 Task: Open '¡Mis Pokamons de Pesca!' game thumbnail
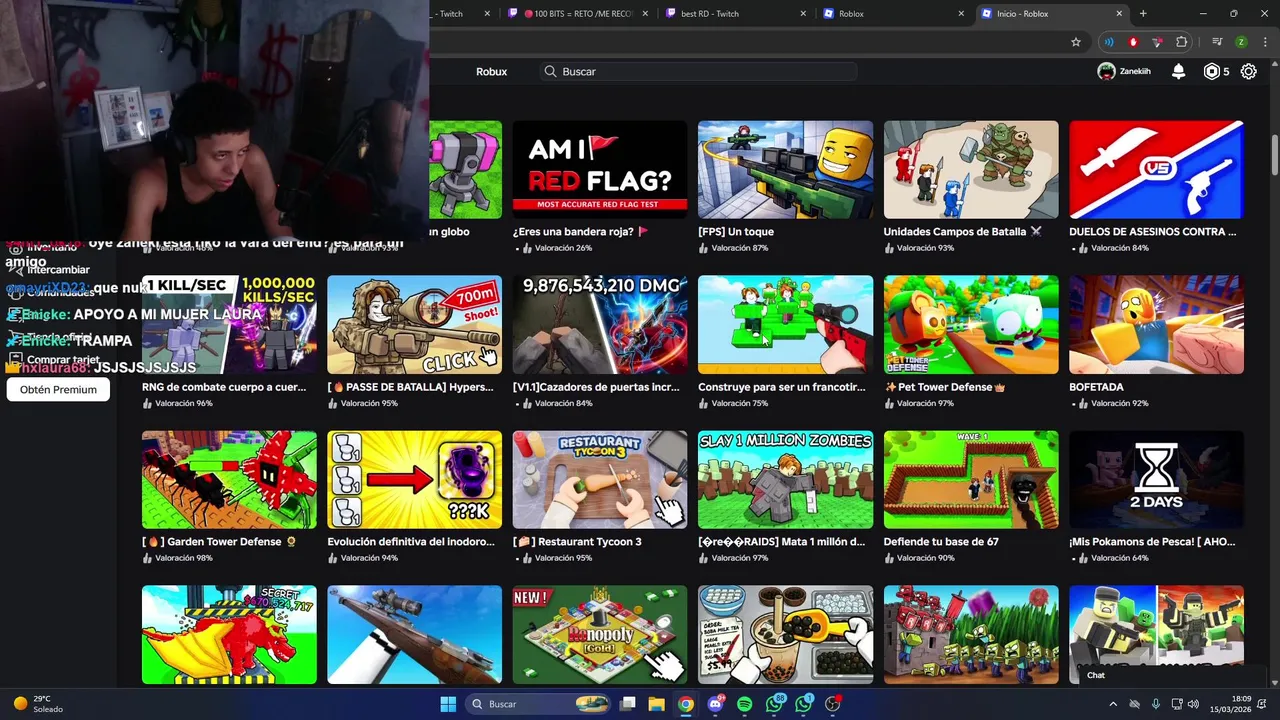click(x=1156, y=480)
